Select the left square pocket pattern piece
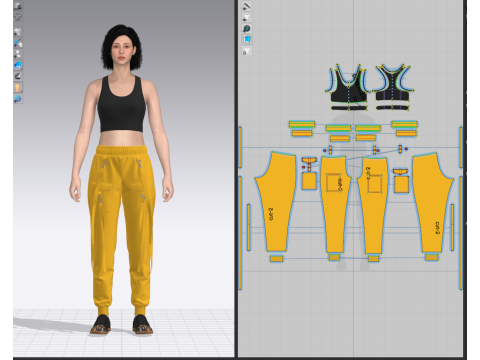Image resolution: width=480 pixels, height=360 pixels. (x=309, y=182)
